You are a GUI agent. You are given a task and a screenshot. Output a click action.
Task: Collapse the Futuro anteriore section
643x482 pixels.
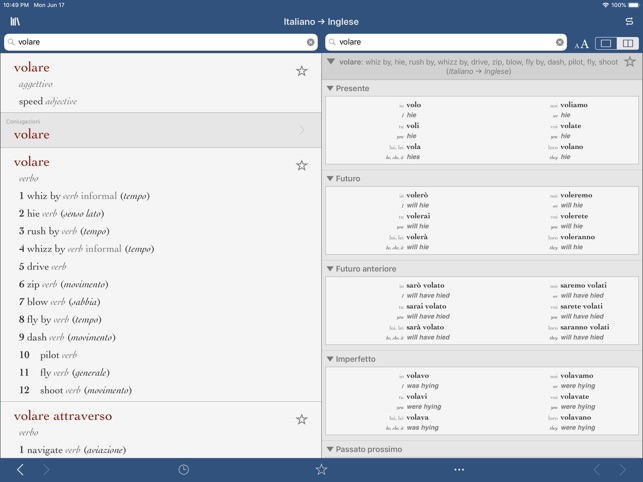[x=330, y=269]
